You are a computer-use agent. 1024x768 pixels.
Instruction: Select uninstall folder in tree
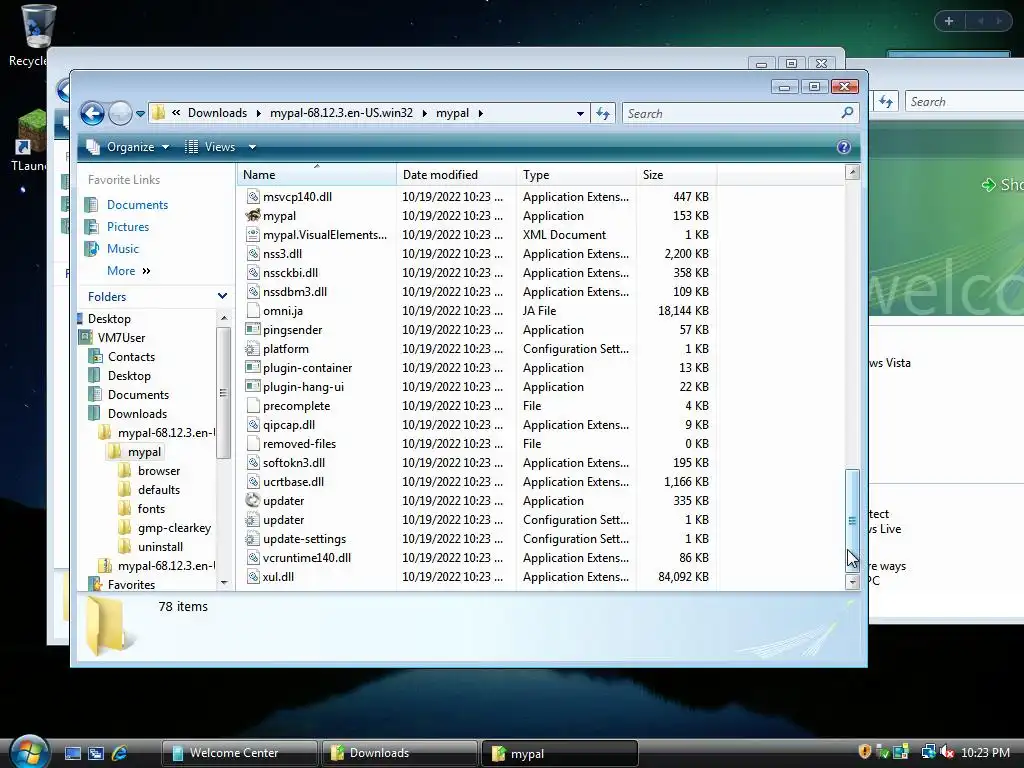[160, 547]
